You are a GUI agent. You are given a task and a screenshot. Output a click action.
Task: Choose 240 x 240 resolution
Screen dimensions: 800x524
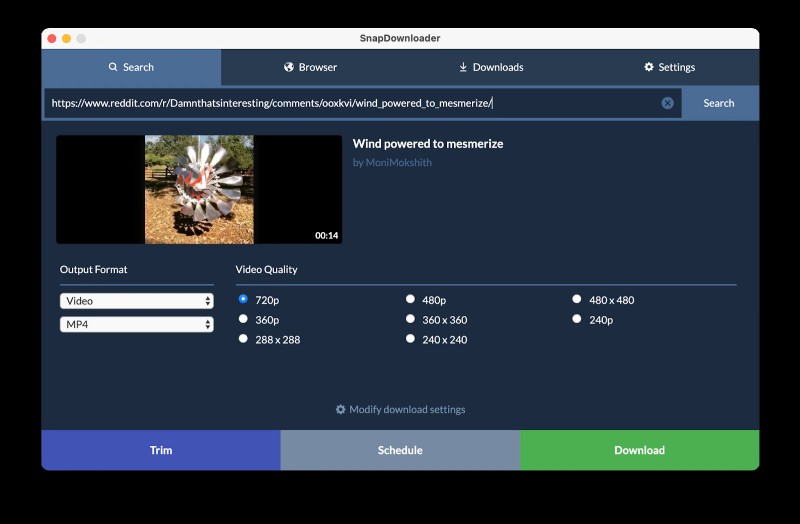410,339
